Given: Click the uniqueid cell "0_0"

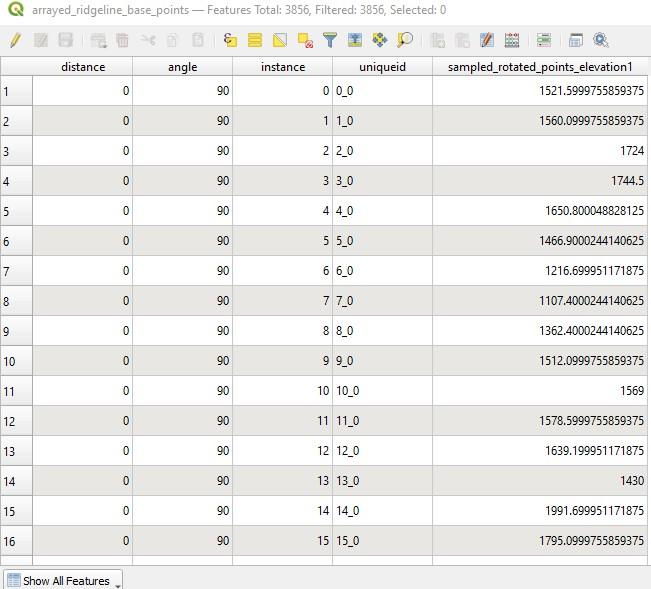Looking at the screenshot, I should click(x=382, y=91).
